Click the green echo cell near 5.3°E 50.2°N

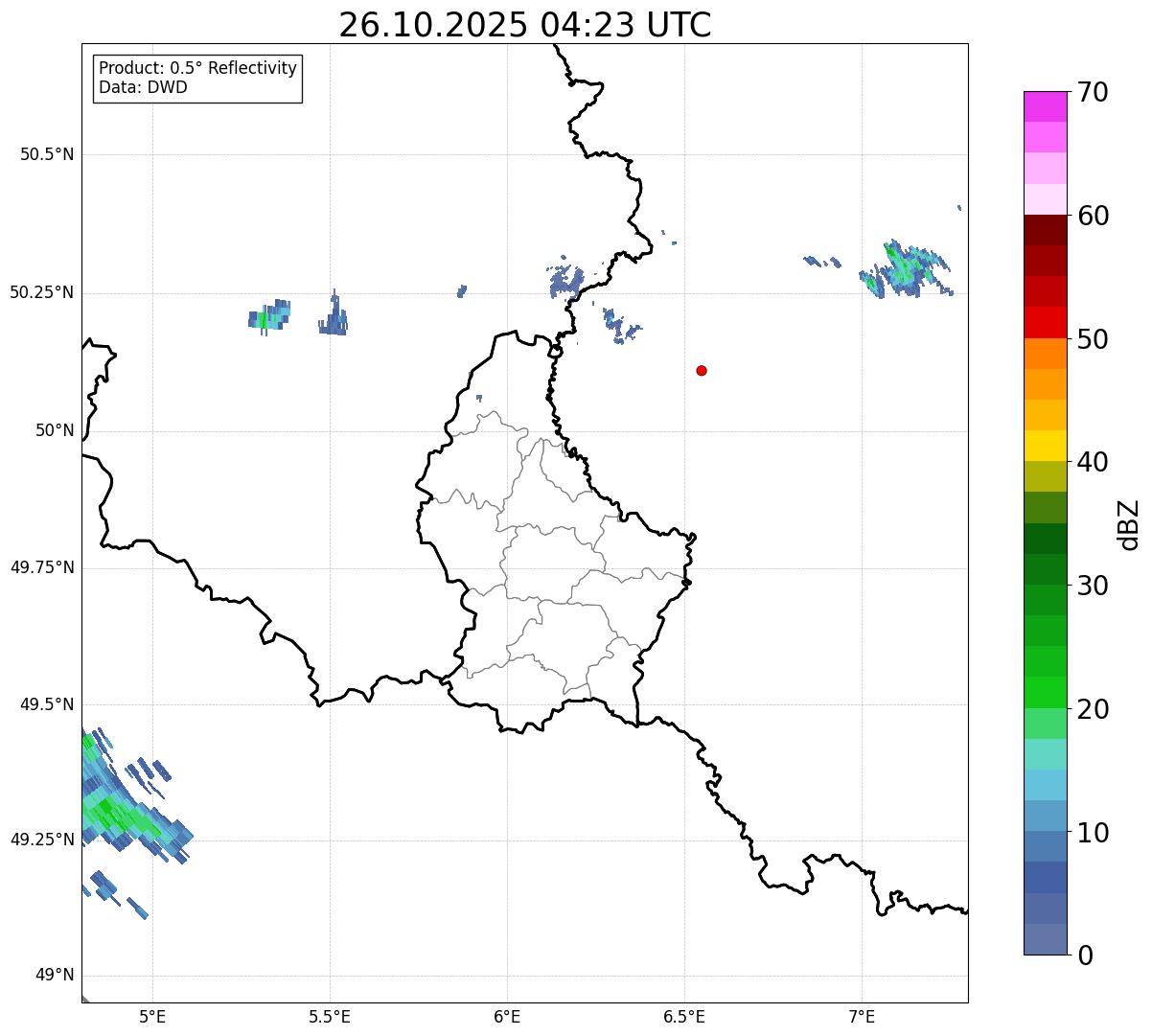(269, 315)
